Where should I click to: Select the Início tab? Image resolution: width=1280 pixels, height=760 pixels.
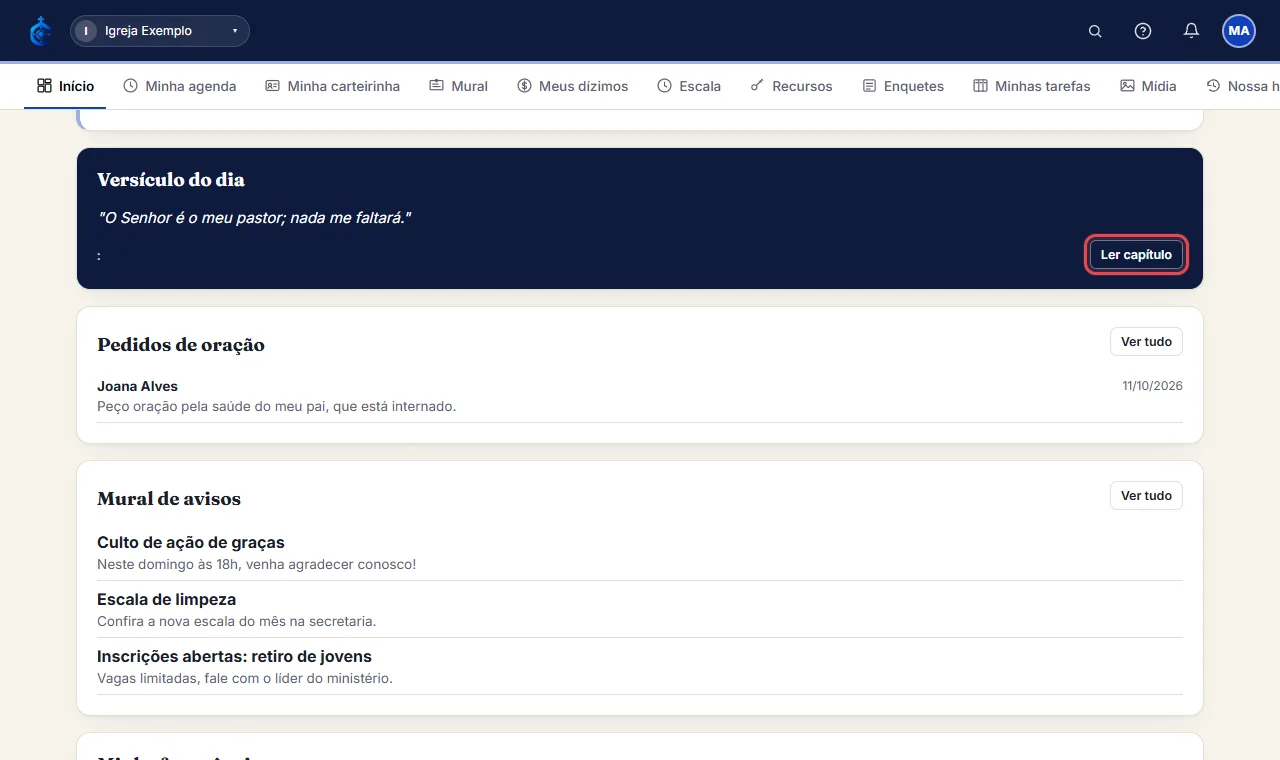pos(65,86)
